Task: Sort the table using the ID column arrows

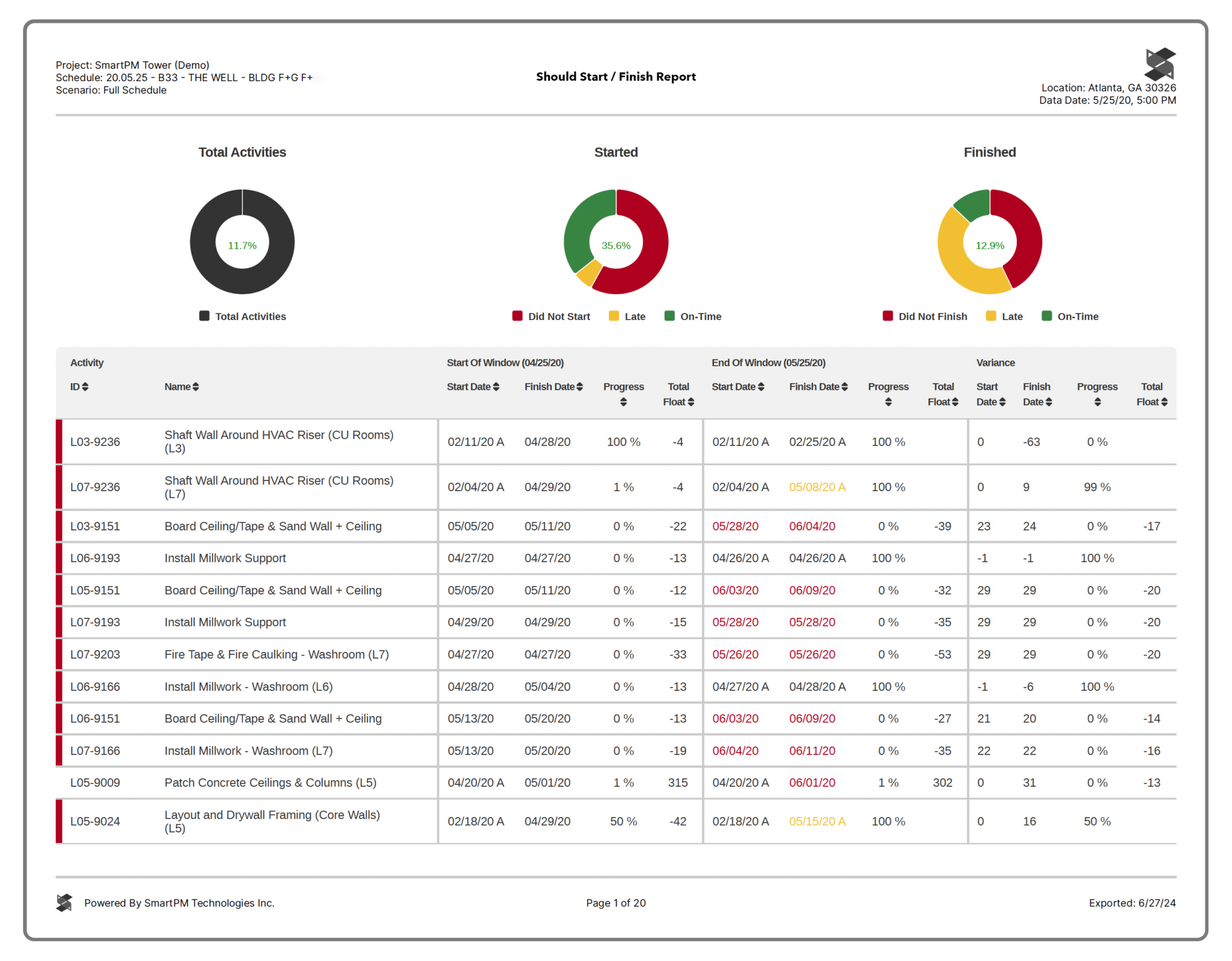Action: (x=86, y=386)
